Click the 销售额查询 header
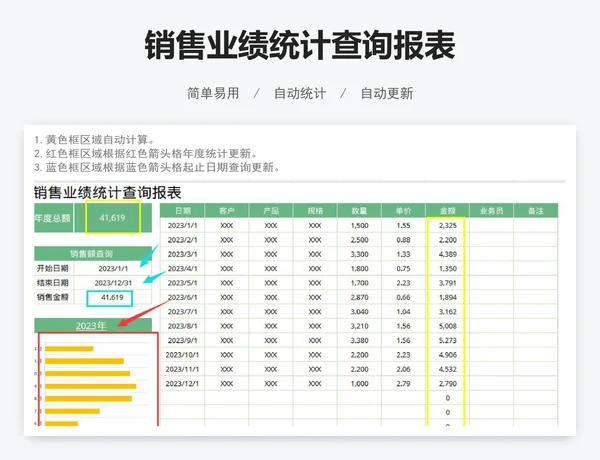600x460 pixels. tap(91, 254)
